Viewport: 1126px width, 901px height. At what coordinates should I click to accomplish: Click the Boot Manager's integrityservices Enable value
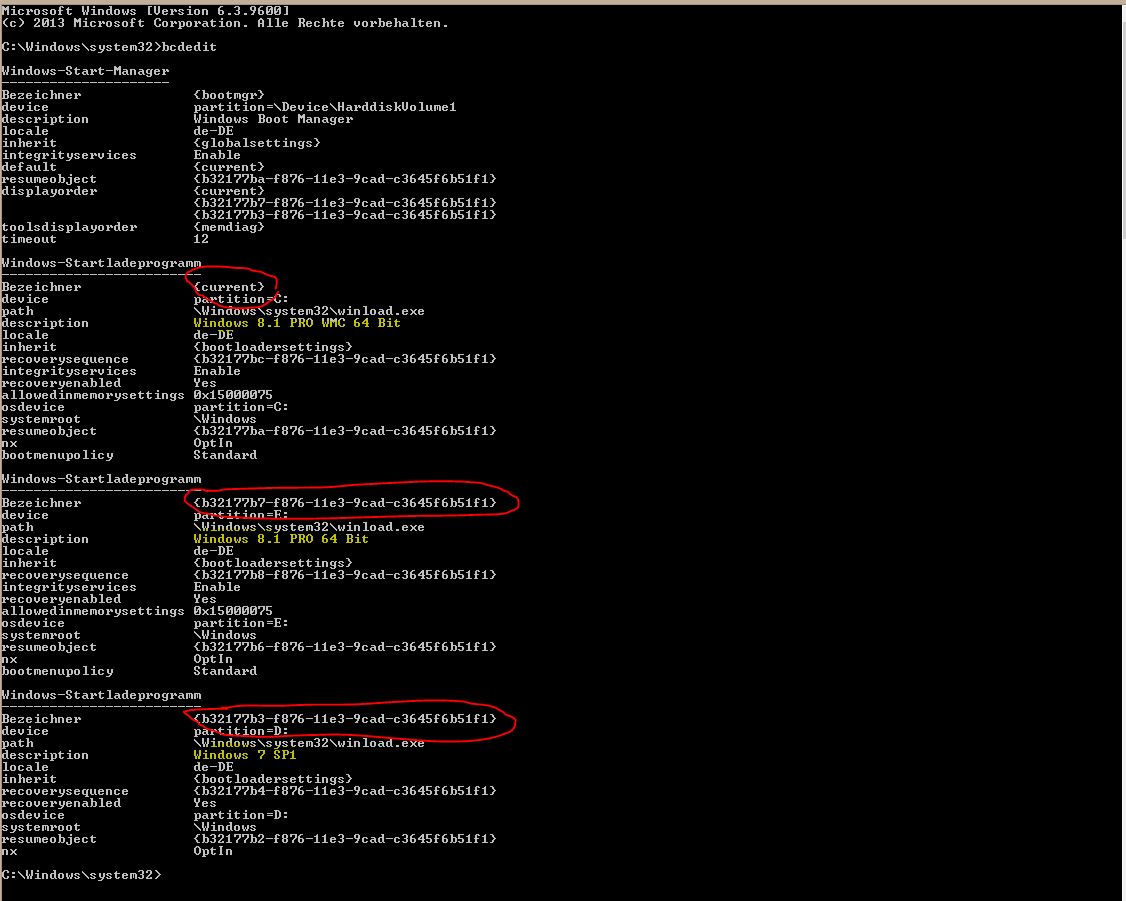[x=217, y=155]
